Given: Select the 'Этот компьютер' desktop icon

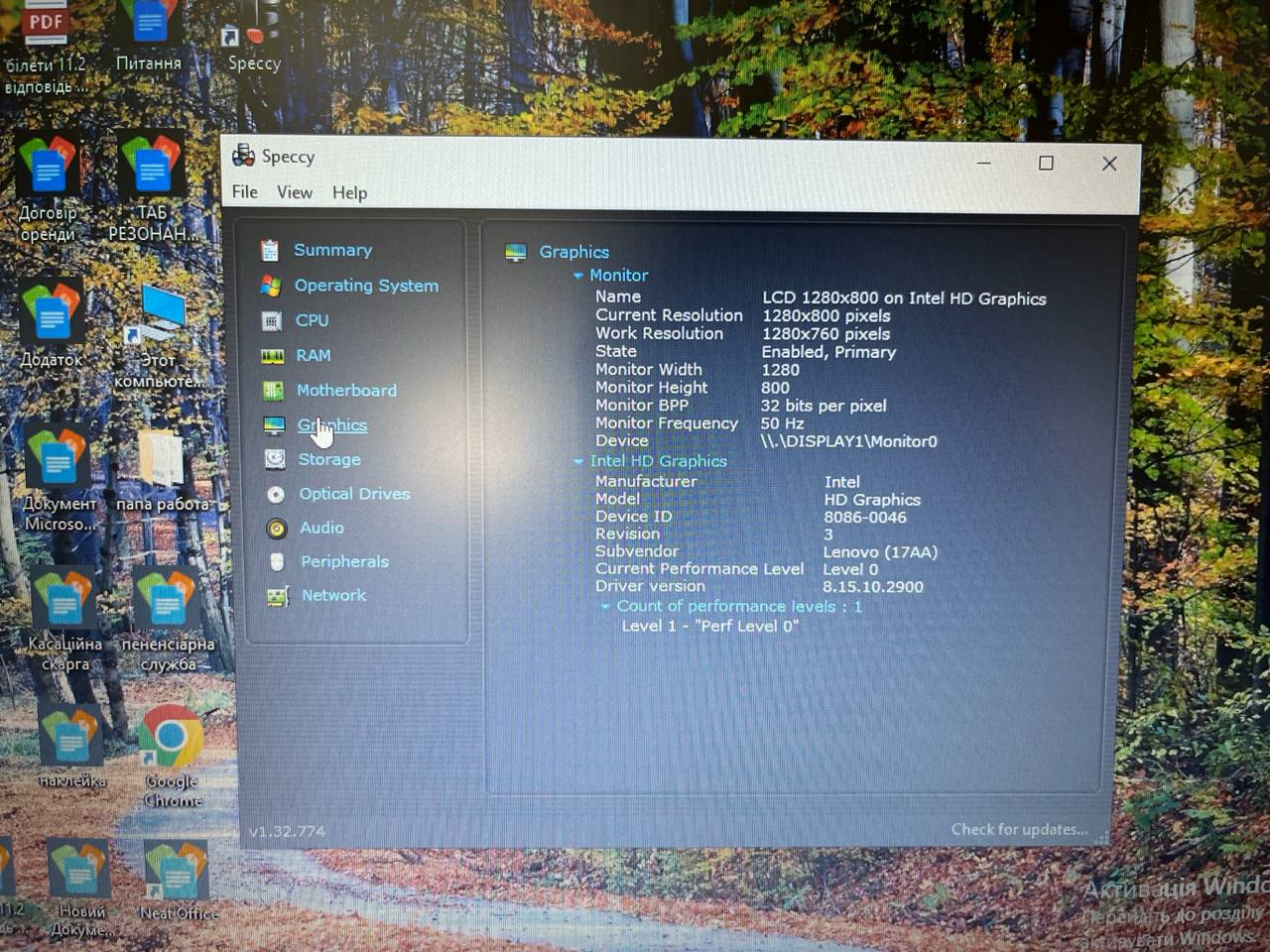Looking at the screenshot, I should (x=158, y=337).
